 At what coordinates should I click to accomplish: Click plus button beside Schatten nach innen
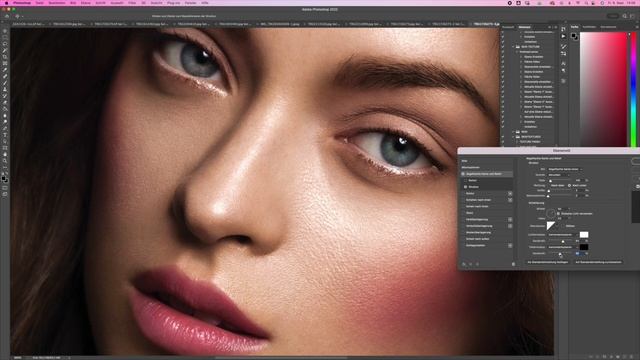click(510, 200)
